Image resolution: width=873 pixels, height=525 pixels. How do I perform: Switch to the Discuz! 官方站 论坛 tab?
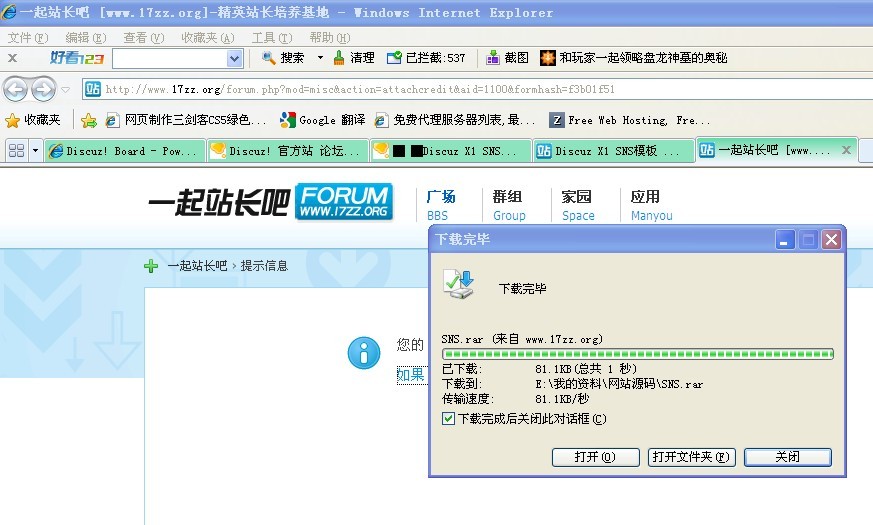click(288, 151)
